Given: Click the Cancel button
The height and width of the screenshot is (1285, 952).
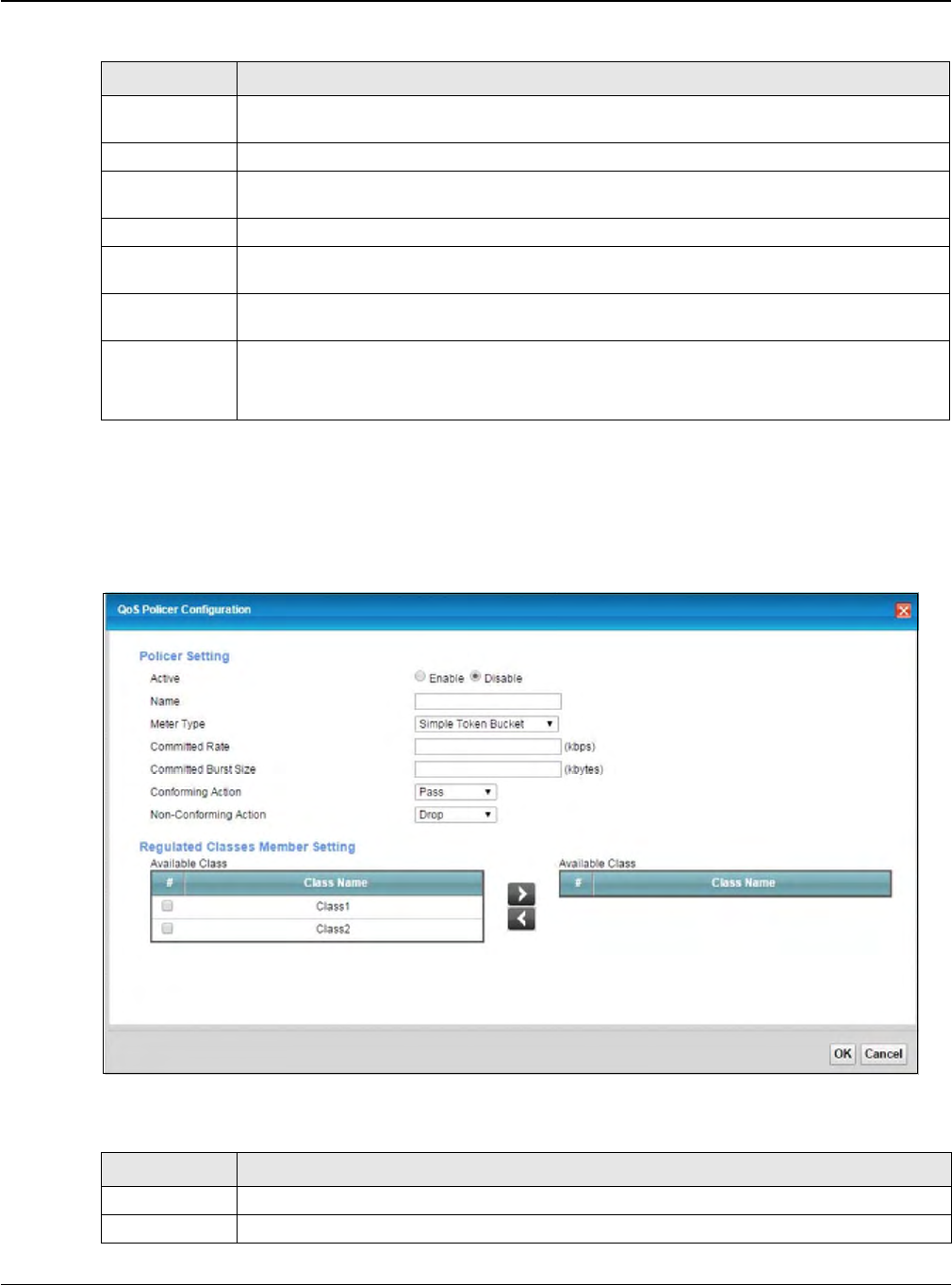Looking at the screenshot, I should (884, 1054).
